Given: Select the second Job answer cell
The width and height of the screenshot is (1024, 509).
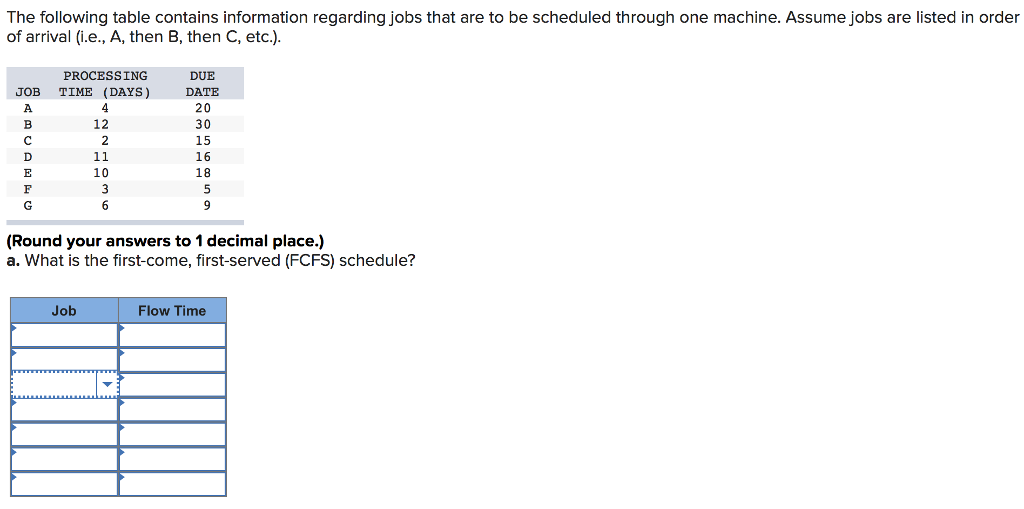Looking at the screenshot, I should pyautogui.click(x=65, y=360).
